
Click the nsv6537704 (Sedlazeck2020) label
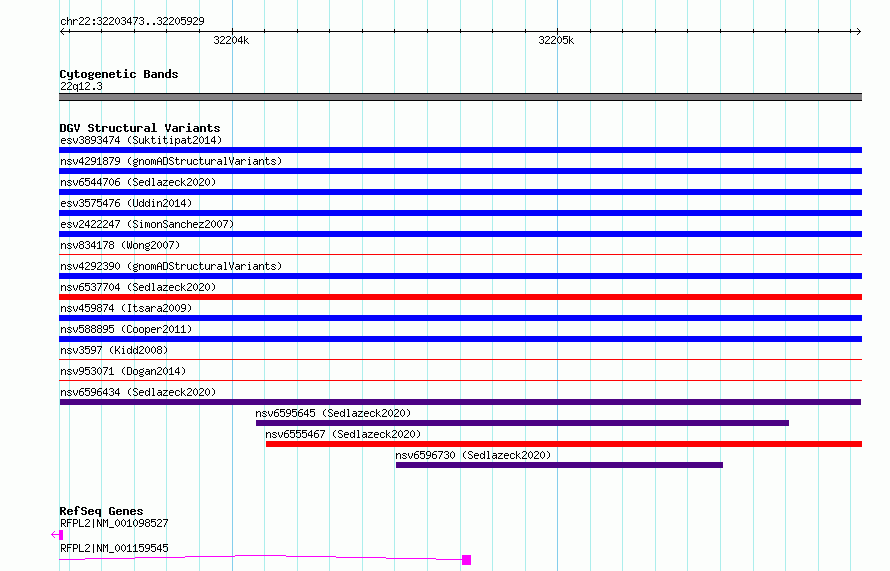(x=138, y=287)
